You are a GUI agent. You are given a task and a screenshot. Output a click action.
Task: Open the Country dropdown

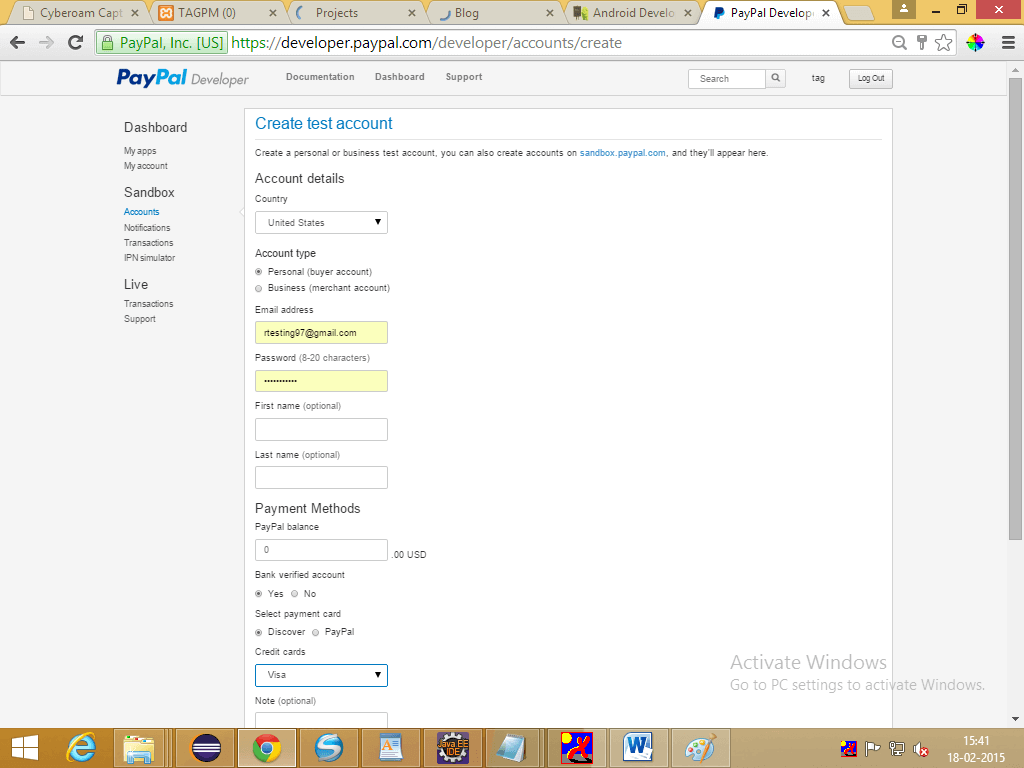pos(321,223)
